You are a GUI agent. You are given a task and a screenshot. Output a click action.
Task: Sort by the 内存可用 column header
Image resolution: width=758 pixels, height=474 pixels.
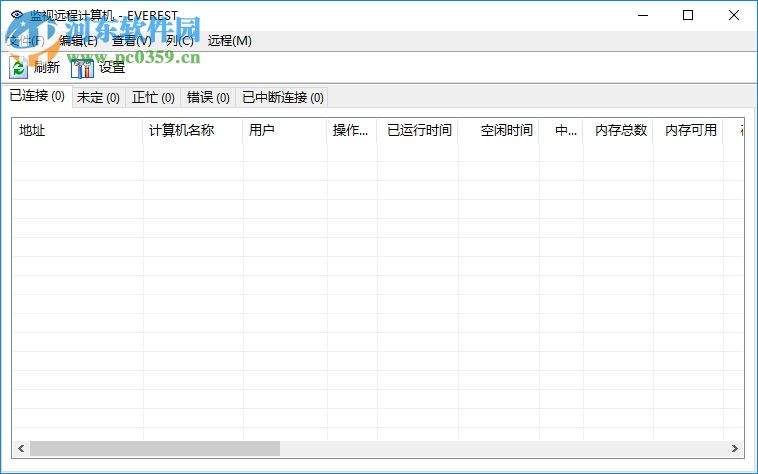pyautogui.click(x=688, y=130)
